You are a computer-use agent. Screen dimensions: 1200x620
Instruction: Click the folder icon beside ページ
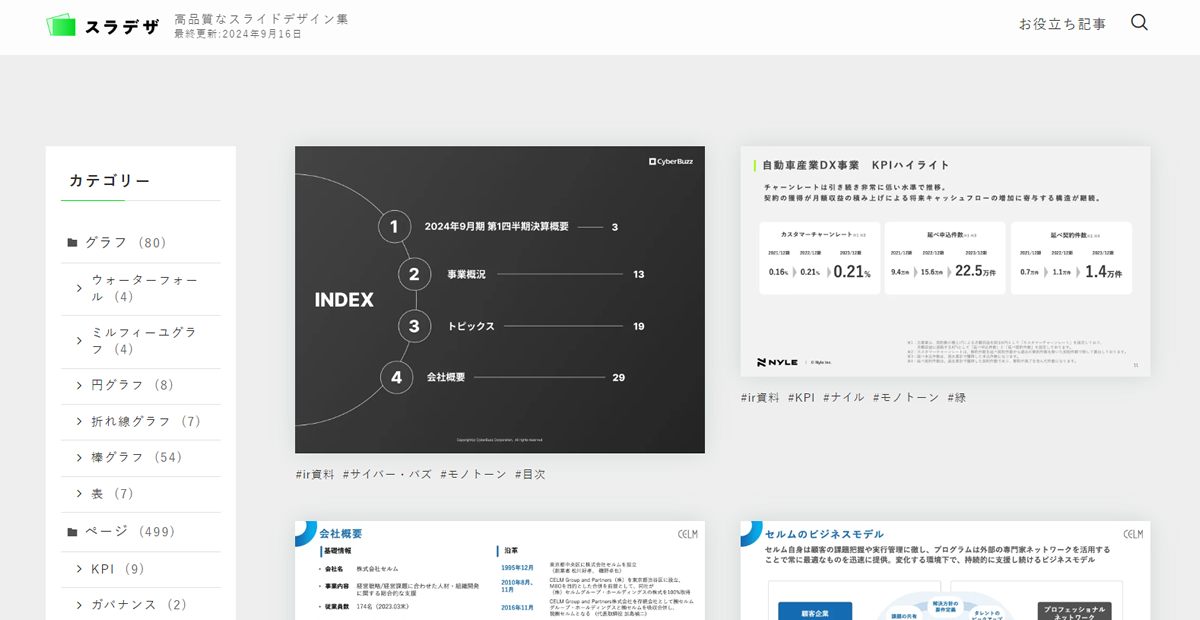72,532
